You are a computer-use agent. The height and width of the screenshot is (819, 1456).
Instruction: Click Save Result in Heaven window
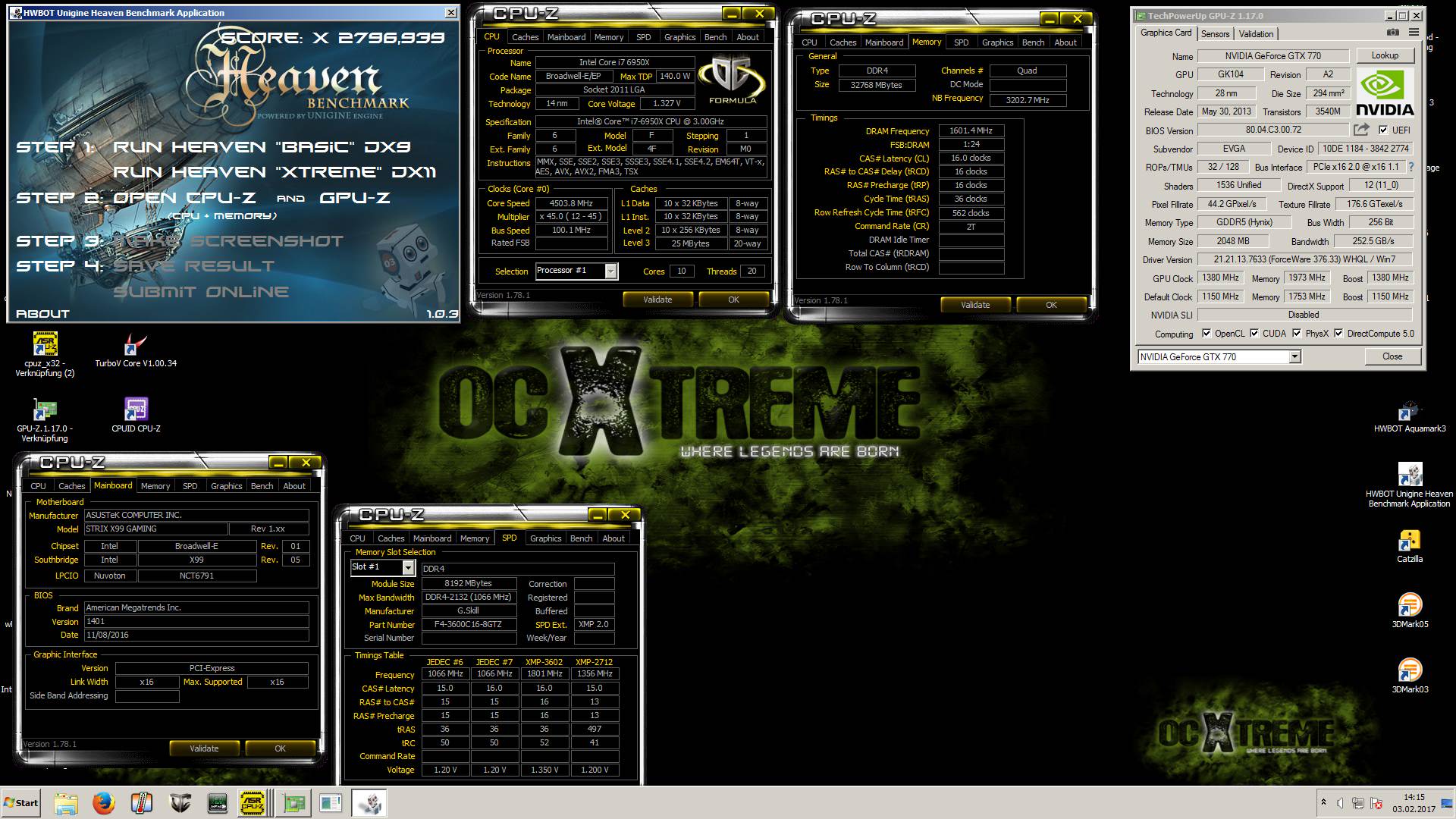point(194,266)
